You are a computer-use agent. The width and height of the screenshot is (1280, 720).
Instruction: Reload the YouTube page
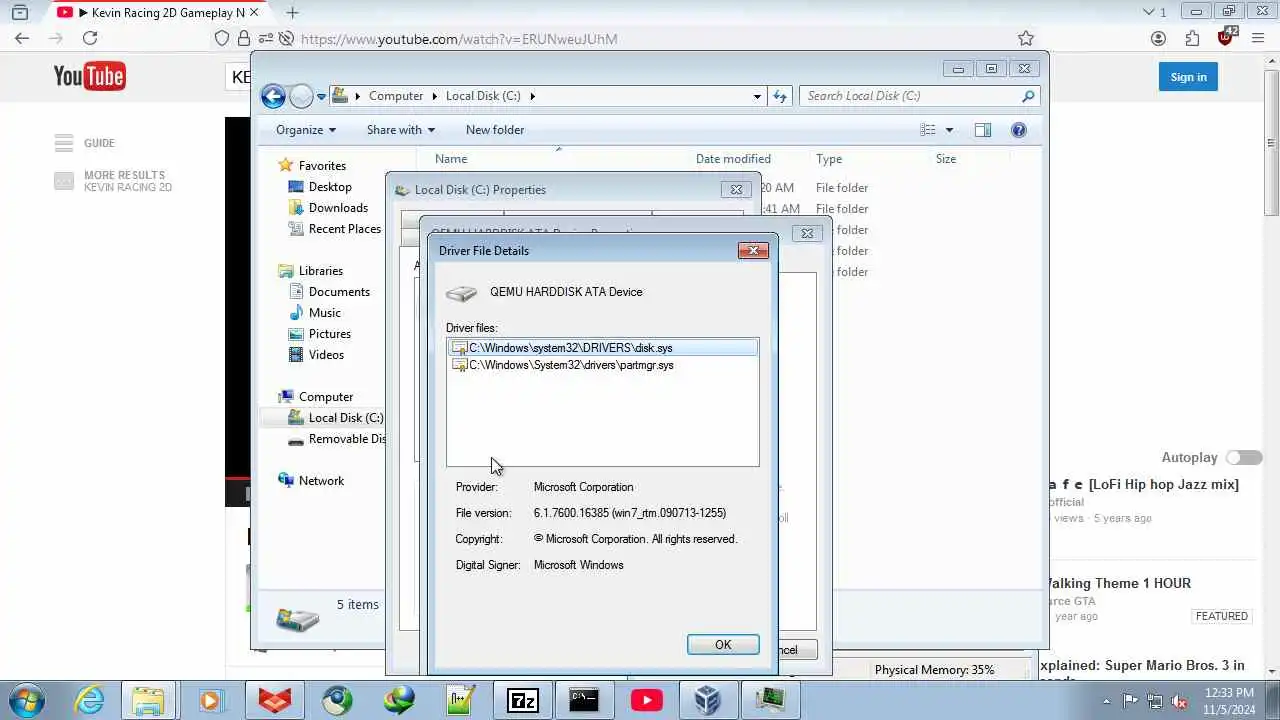[x=90, y=38]
